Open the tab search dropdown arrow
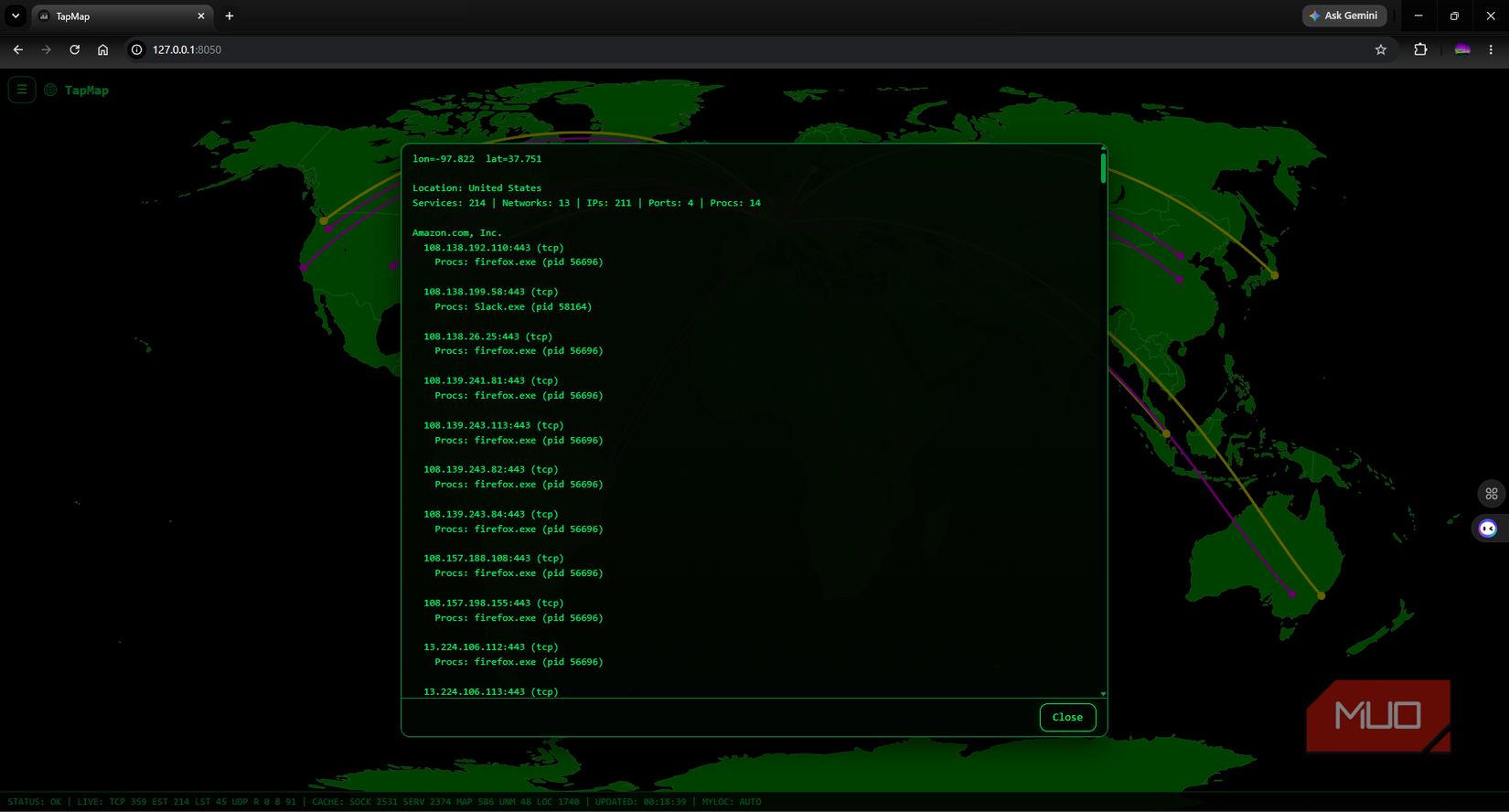This screenshot has height=812, width=1509. [16, 16]
